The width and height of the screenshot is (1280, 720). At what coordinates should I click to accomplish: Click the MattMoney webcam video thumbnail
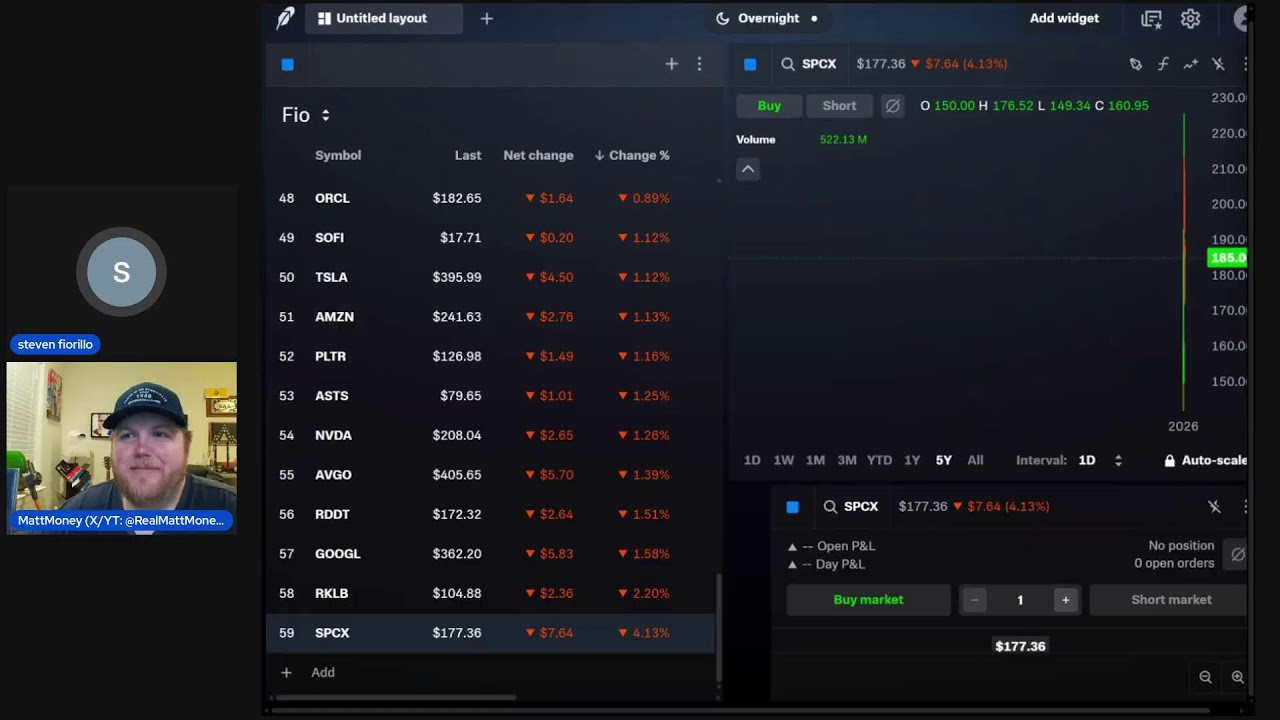[122, 447]
